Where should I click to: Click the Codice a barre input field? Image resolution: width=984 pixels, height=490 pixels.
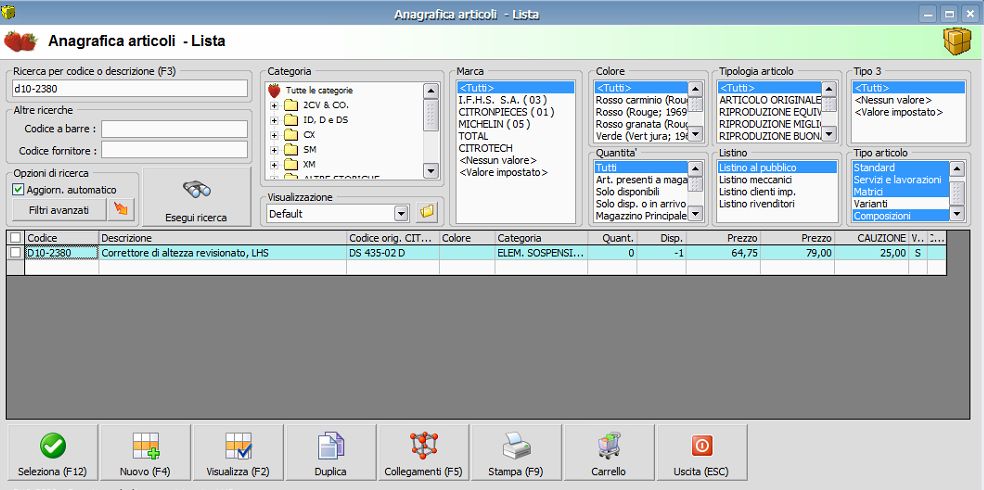point(174,129)
